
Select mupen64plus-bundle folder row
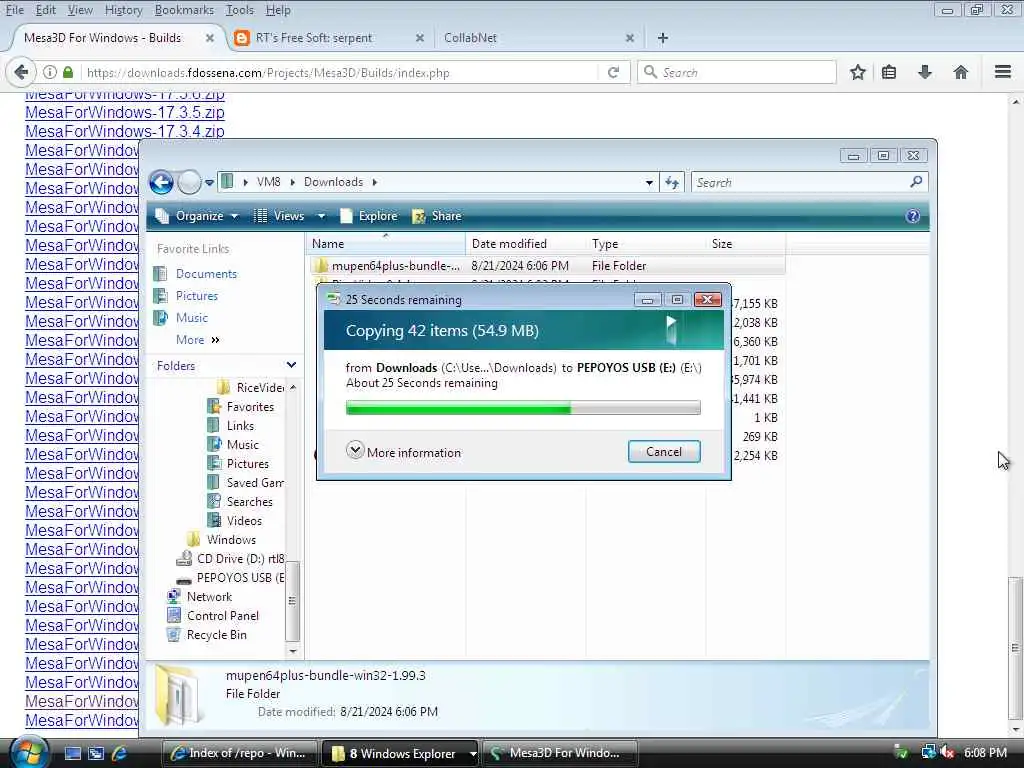547,266
